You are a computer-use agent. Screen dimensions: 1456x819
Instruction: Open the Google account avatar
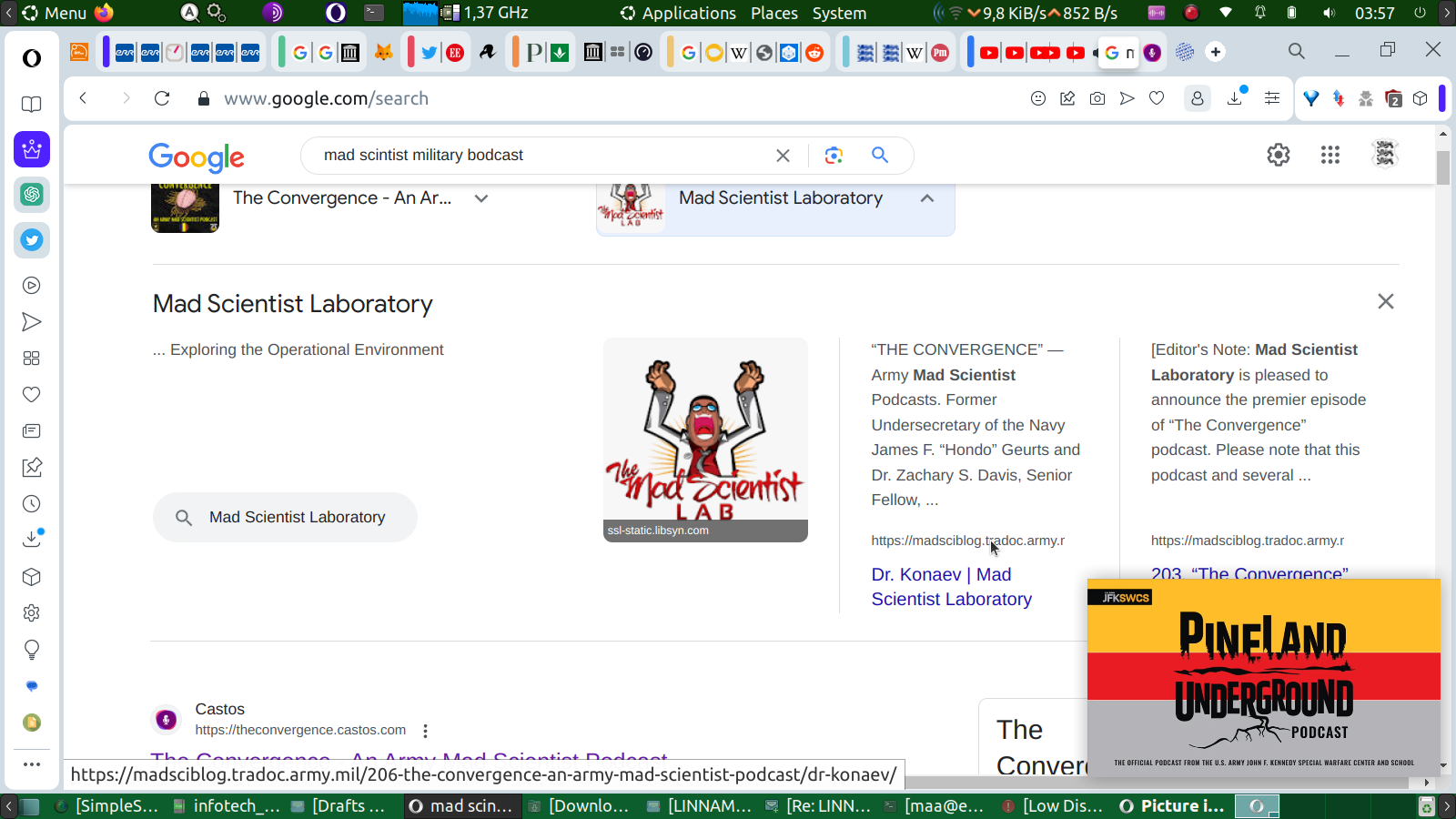click(x=1385, y=155)
